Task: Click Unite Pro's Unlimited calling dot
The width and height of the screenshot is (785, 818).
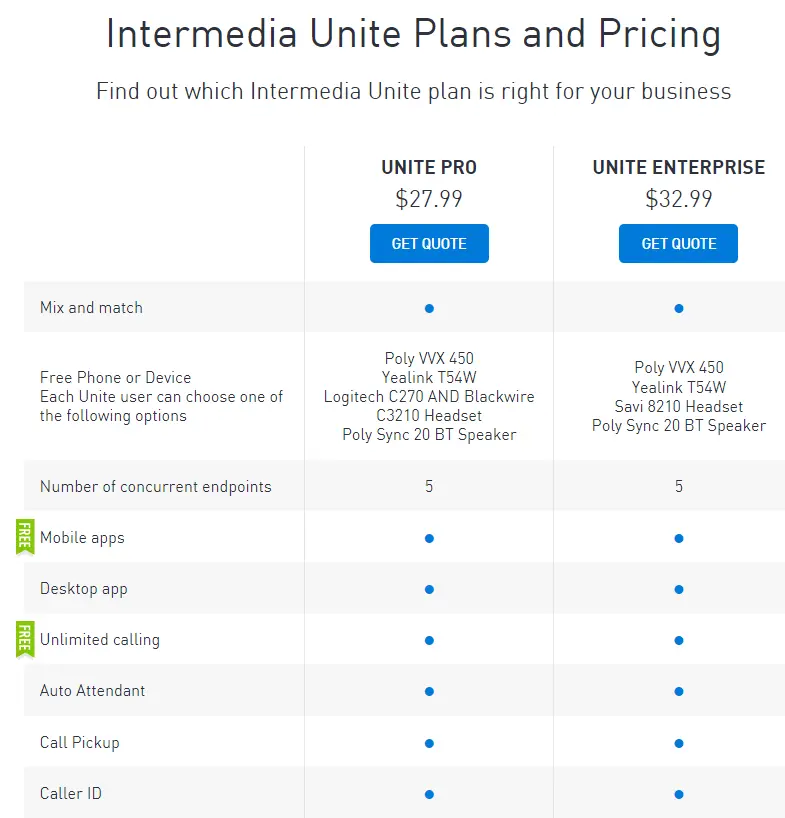Action: coord(429,640)
